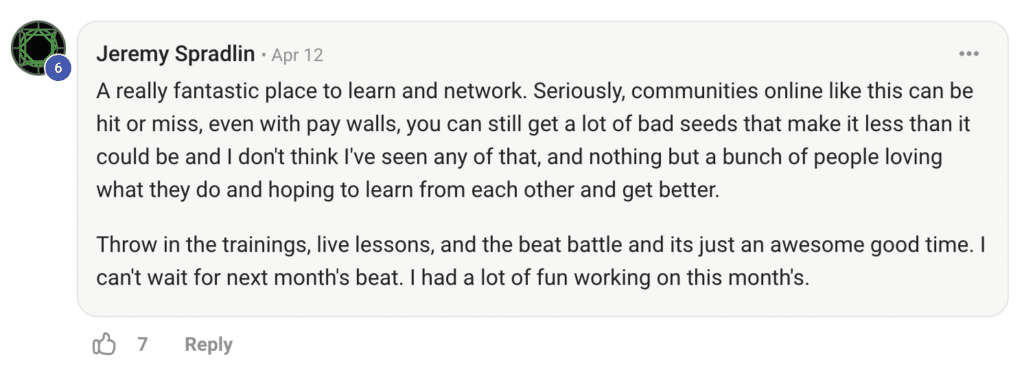The width and height of the screenshot is (1024, 368).
Task: Click the phrase "bad seeds" in the comment
Action: click(652, 124)
